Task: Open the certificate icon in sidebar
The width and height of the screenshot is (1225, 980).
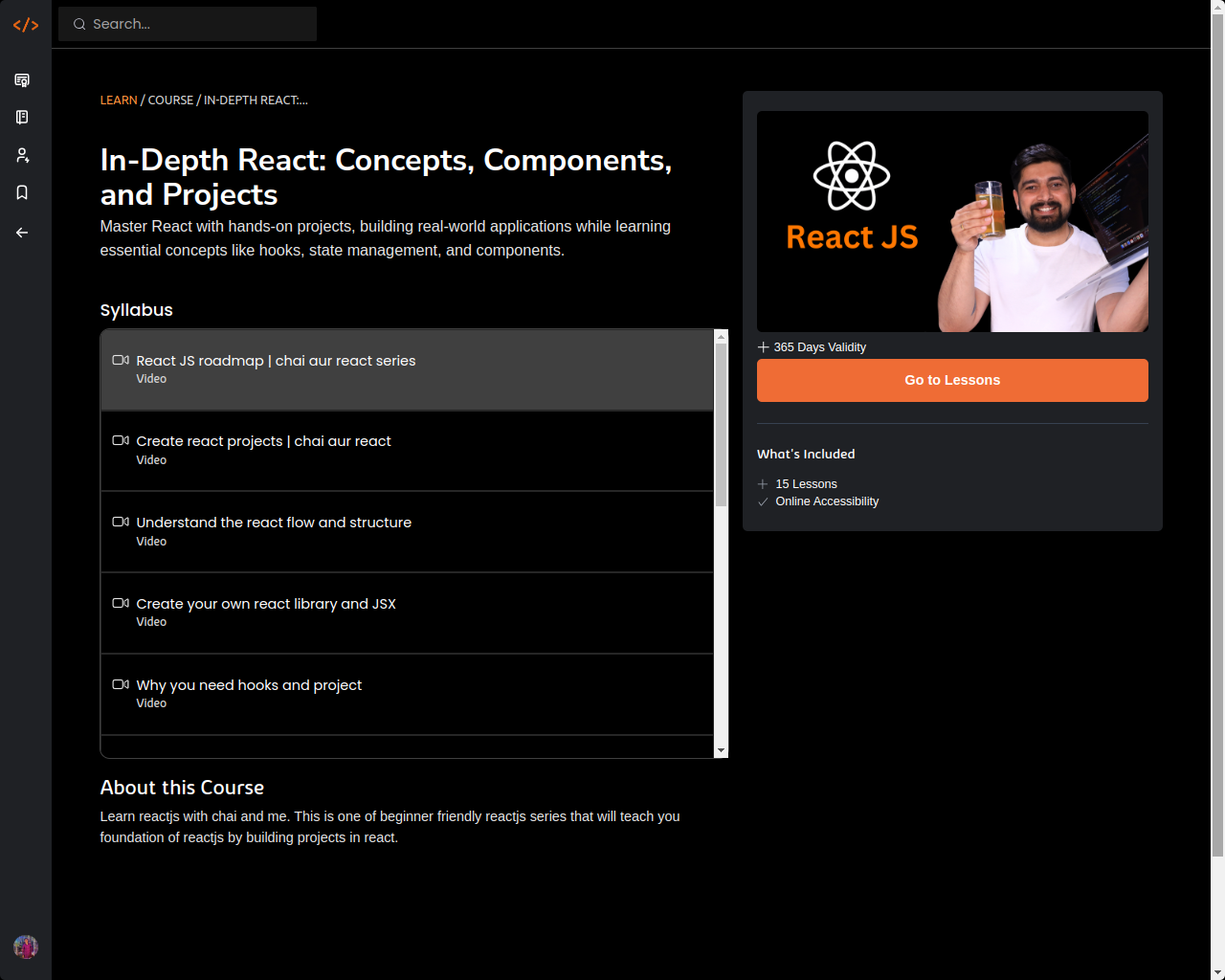Action: [22, 80]
